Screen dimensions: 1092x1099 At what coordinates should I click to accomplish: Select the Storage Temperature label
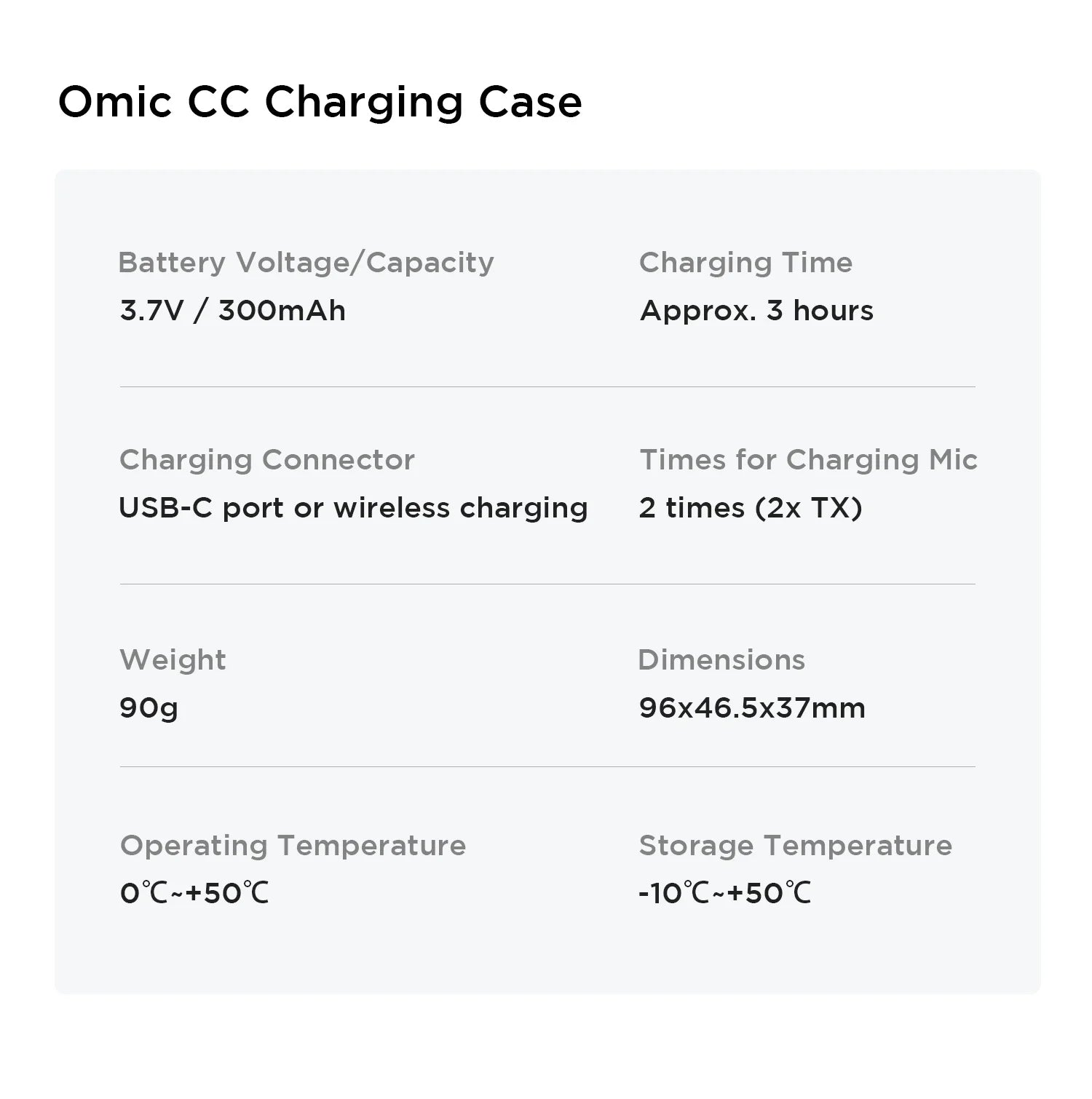(x=795, y=846)
